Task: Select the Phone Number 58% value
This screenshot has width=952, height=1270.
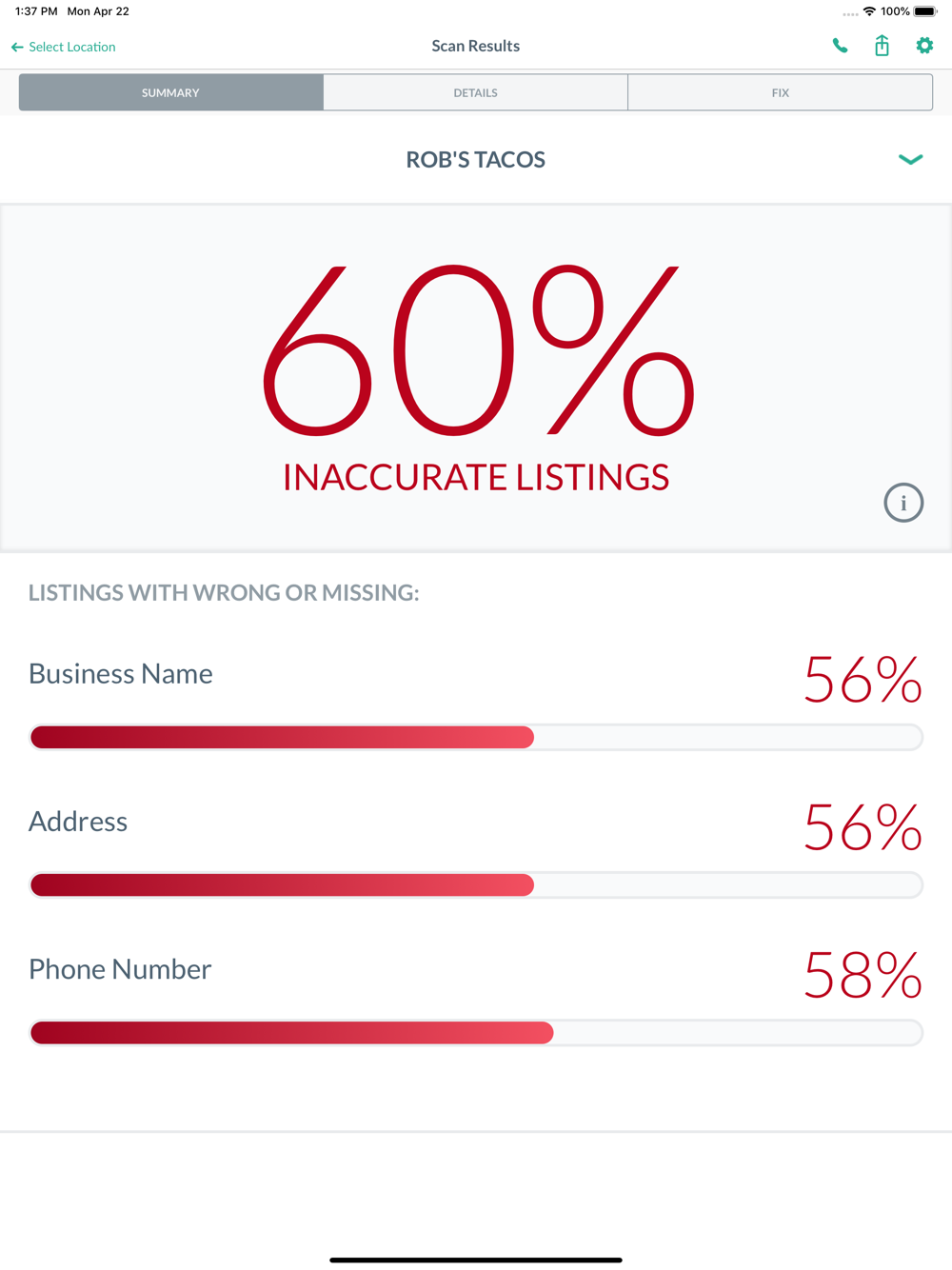Action: (x=863, y=975)
